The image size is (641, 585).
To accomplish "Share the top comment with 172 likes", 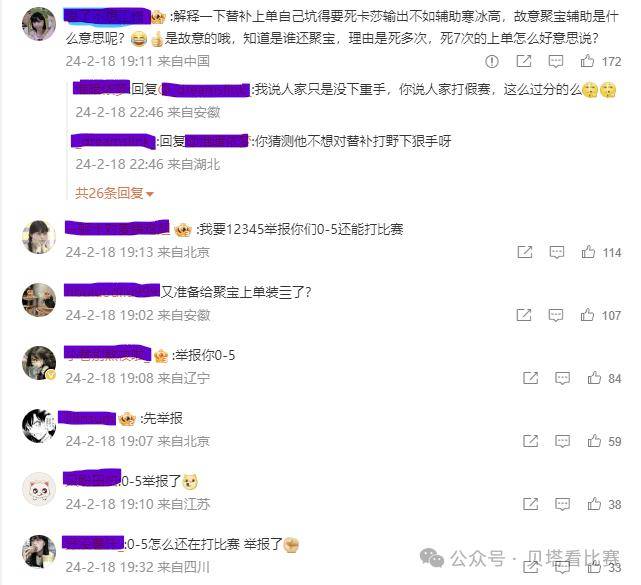I will (524, 62).
